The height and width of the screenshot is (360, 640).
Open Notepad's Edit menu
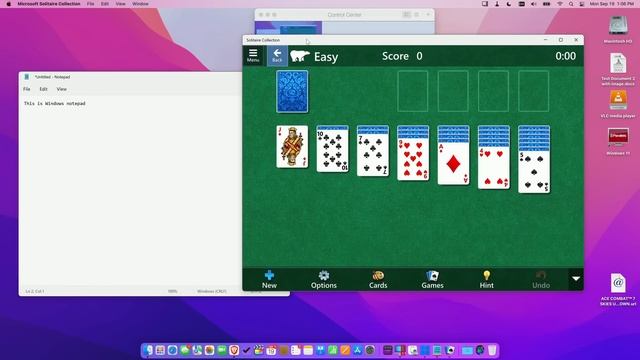[44, 89]
